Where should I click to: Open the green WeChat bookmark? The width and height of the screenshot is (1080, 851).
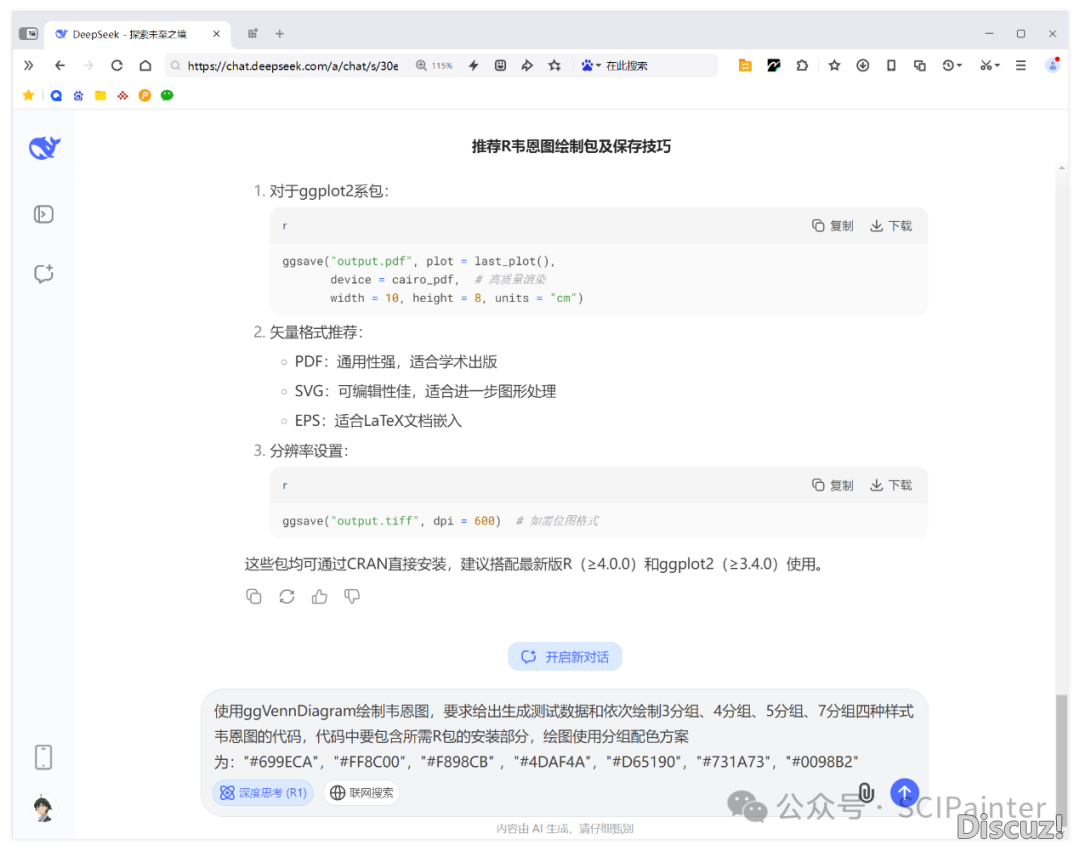tap(167, 95)
